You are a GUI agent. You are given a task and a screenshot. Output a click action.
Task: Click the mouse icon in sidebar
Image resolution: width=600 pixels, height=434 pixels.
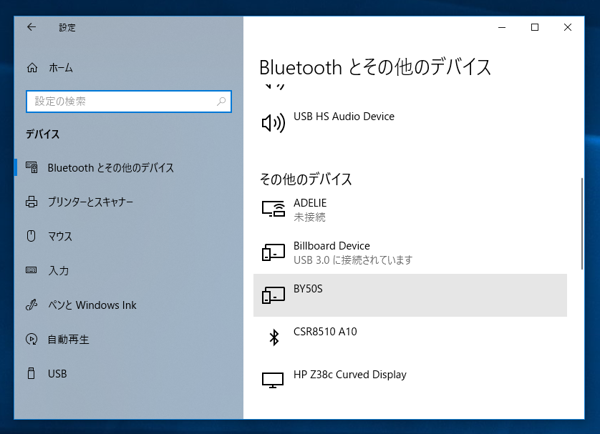point(31,236)
